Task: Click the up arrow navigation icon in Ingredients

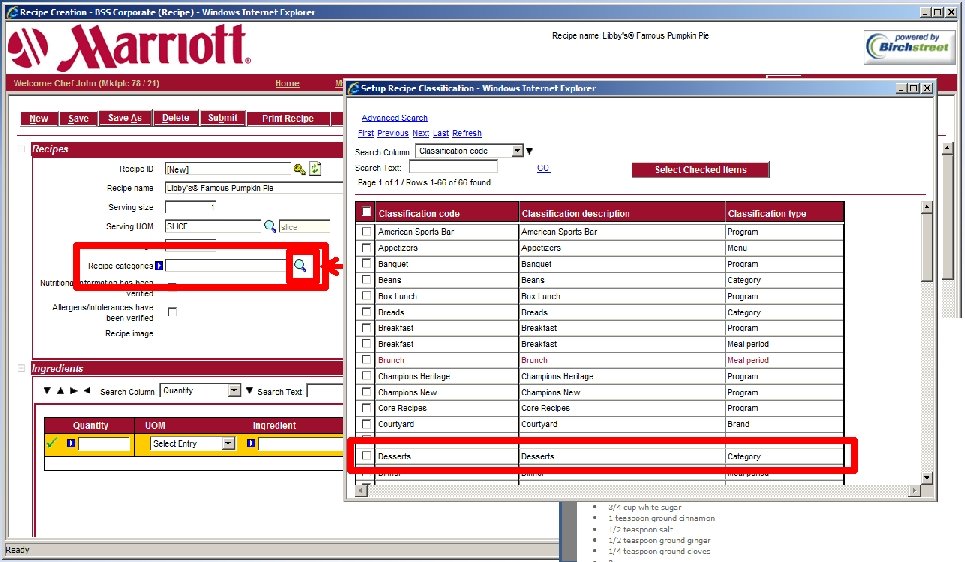Action: pos(60,390)
